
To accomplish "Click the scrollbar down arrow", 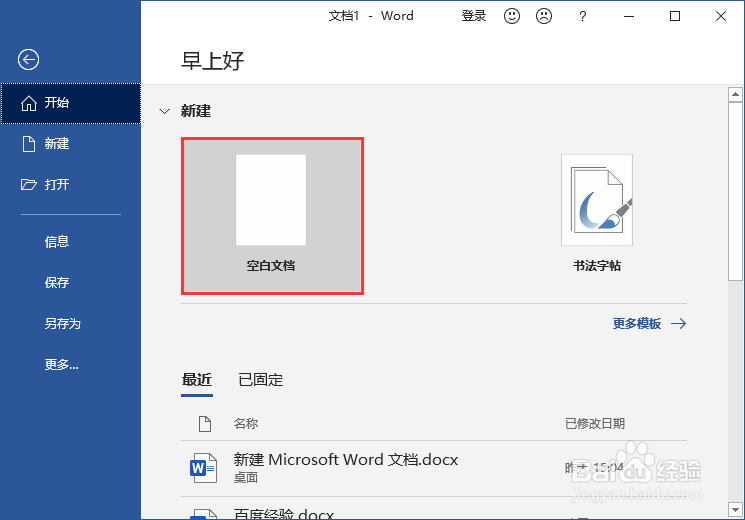I will [x=735, y=510].
